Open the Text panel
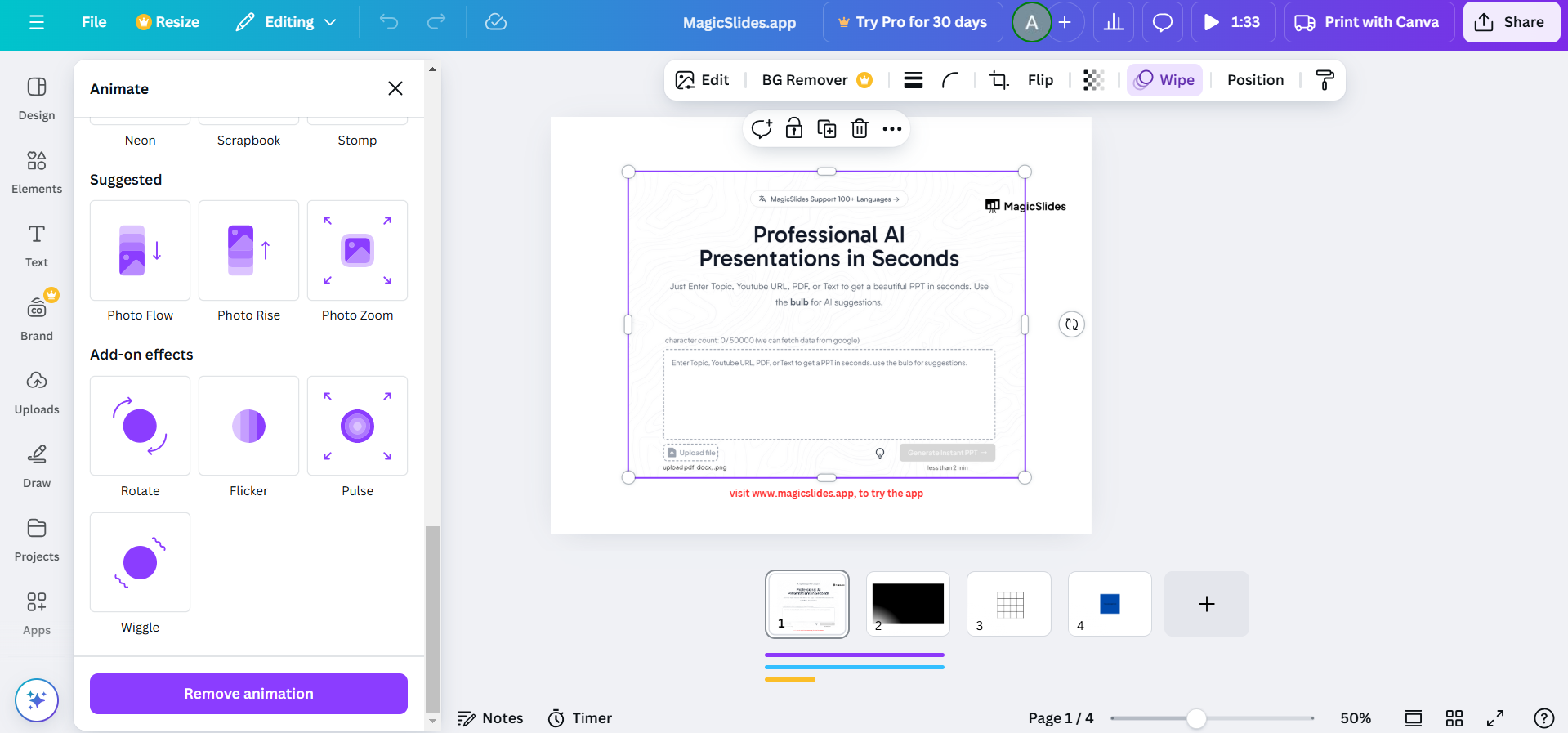 [x=37, y=245]
